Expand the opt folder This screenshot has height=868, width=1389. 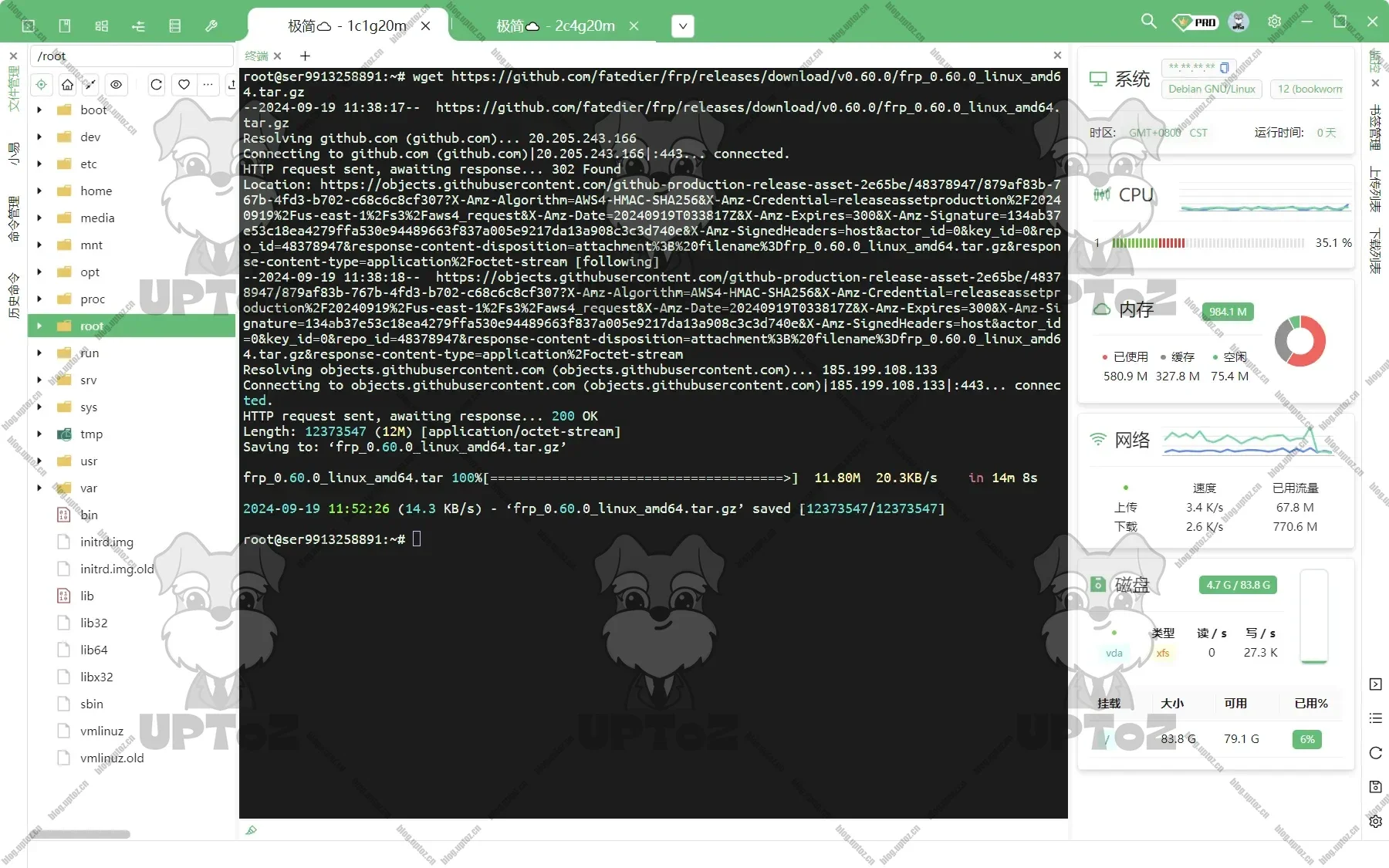tap(39, 272)
